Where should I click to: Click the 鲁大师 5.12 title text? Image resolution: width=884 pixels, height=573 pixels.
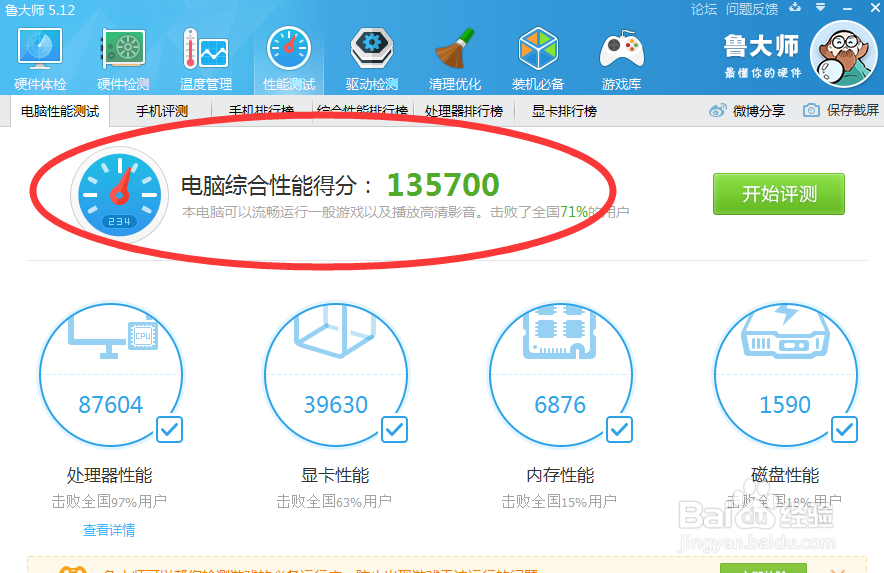pyautogui.click(x=39, y=10)
